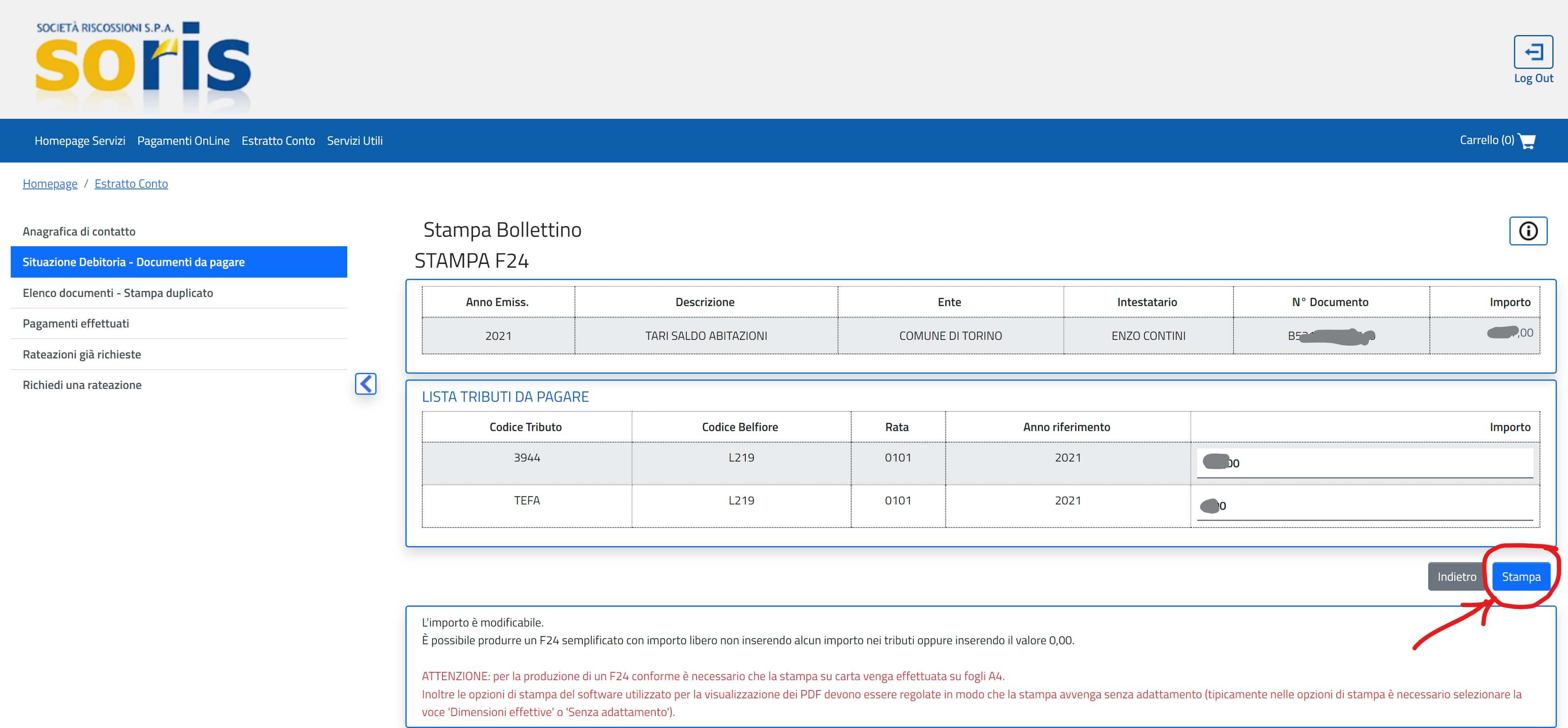The height and width of the screenshot is (728, 1568).
Task: Collapse the sidebar with the chevron arrow
Action: pyautogui.click(x=365, y=384)
